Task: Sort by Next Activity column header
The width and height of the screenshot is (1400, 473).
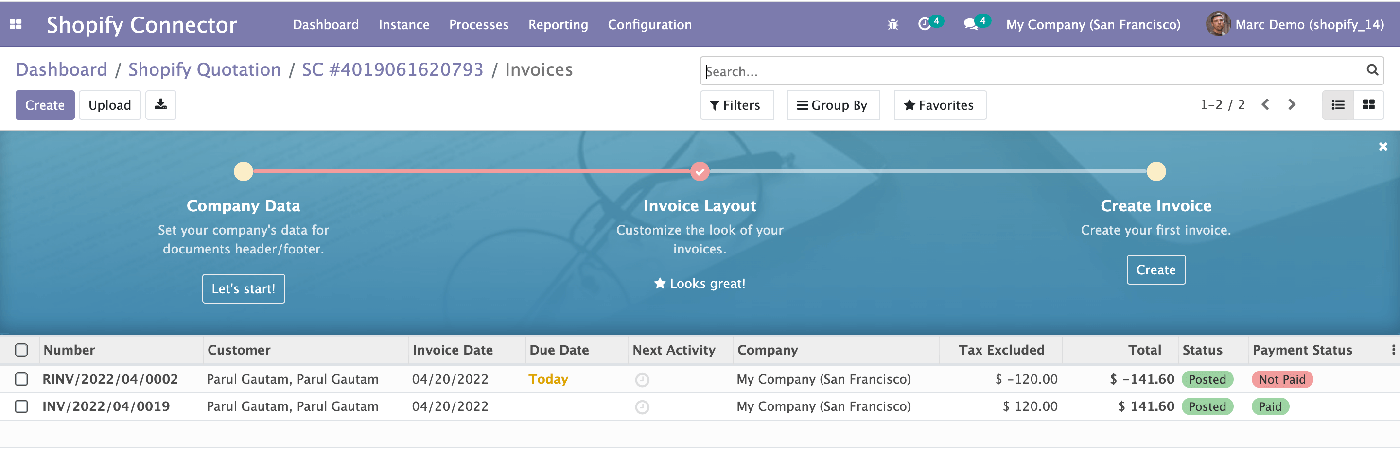Action: pos(680,350)
